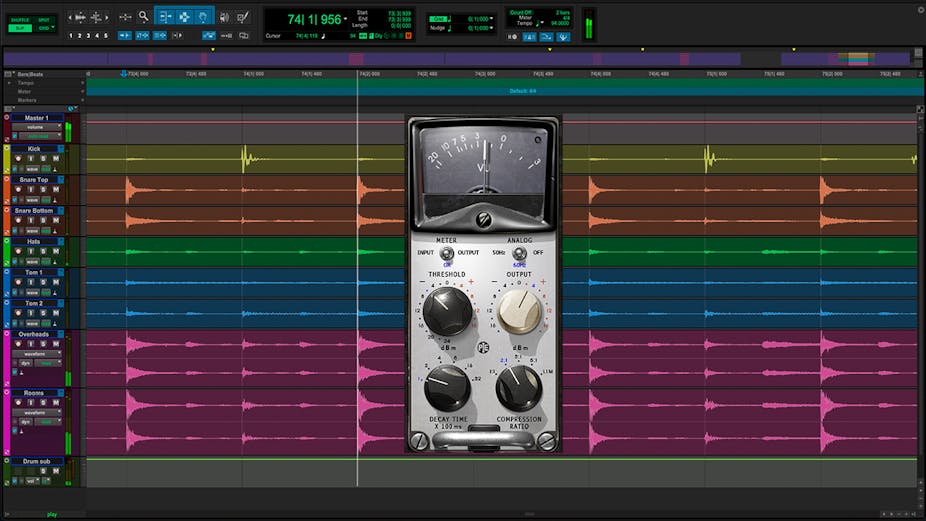Click the record enable button on Kick track
This screenshot has width=926, height=521.
[18, 159]
